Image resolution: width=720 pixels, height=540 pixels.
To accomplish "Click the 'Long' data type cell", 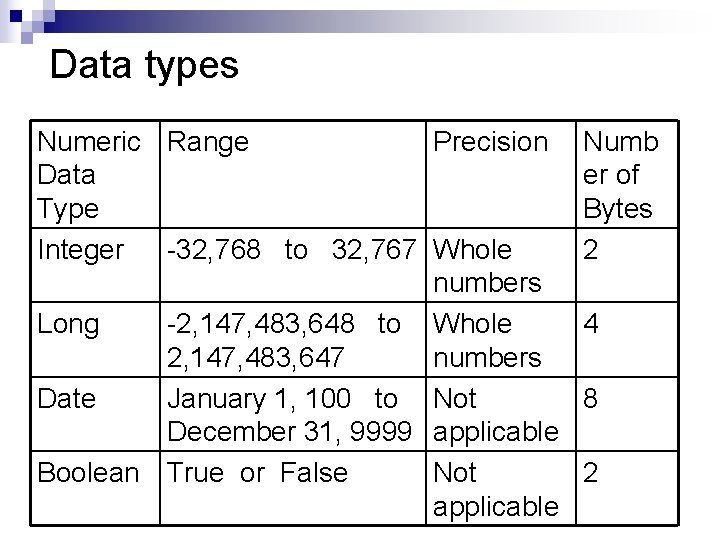I will (95, 340).
